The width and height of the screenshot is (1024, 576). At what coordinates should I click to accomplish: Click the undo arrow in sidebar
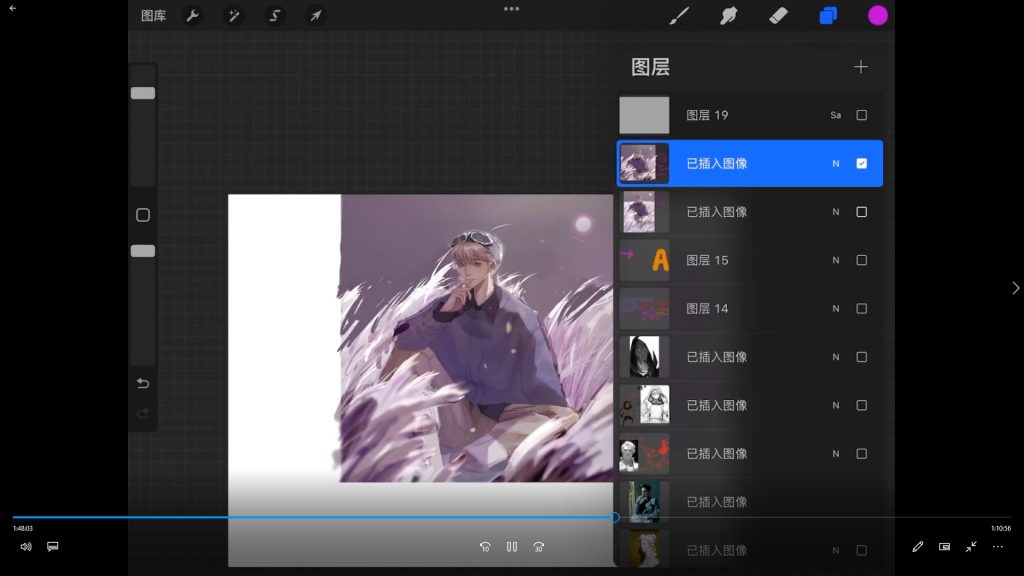coord(143,384)
